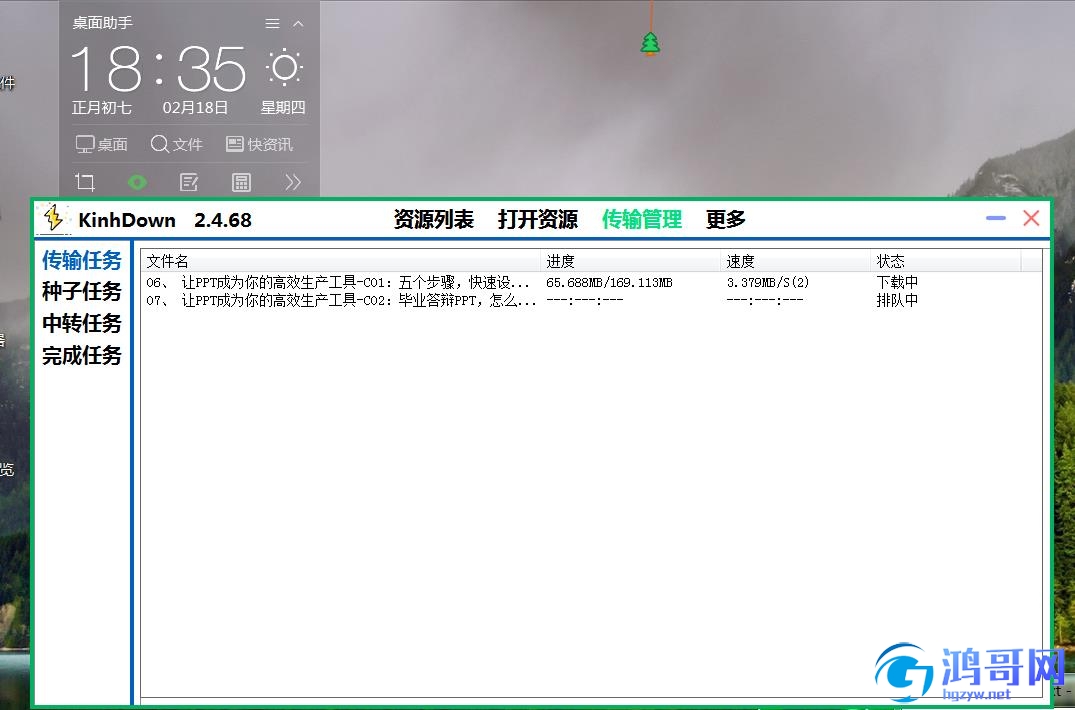Collapse the desktop assistant widget
This screenshot has height=710, width=1075.
coord(298,24)
